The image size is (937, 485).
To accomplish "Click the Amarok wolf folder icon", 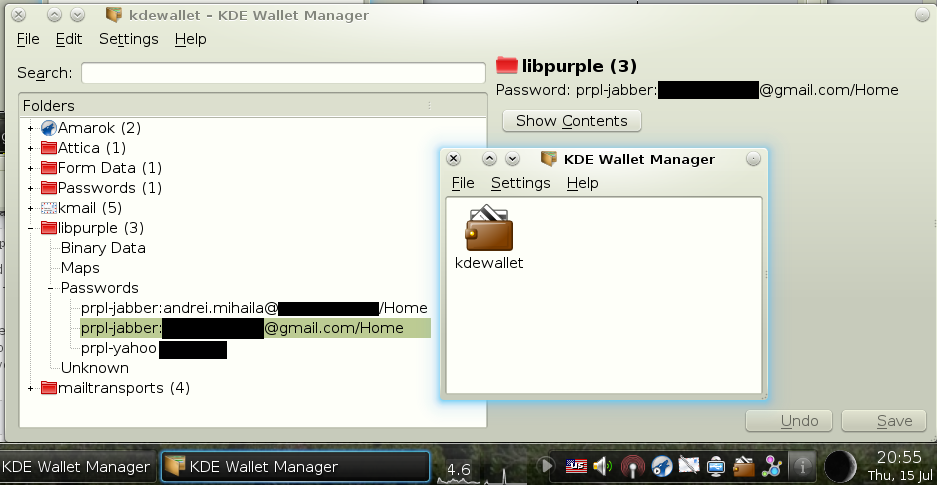I will [48, 128].
